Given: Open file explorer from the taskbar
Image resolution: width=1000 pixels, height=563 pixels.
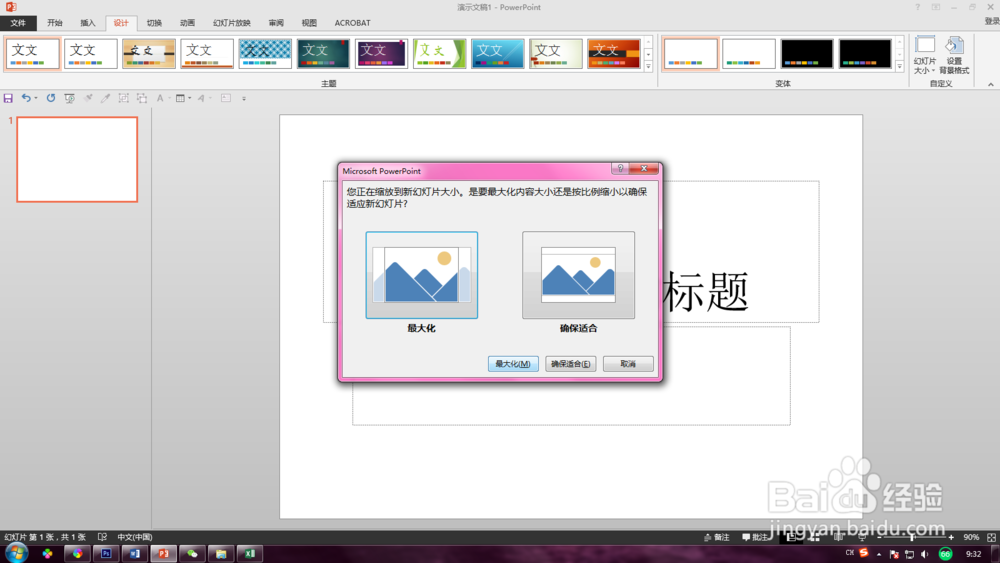Looking at the screenshot, I should [x=221, y=553].
